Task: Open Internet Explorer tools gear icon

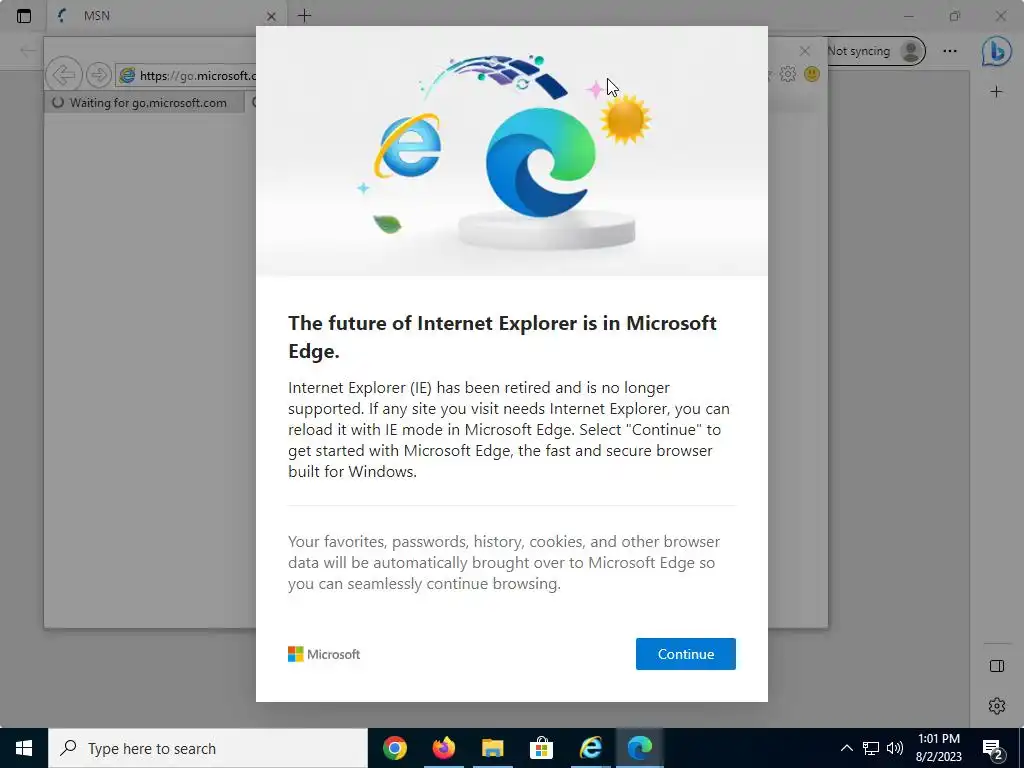Action: coord(788,74)
